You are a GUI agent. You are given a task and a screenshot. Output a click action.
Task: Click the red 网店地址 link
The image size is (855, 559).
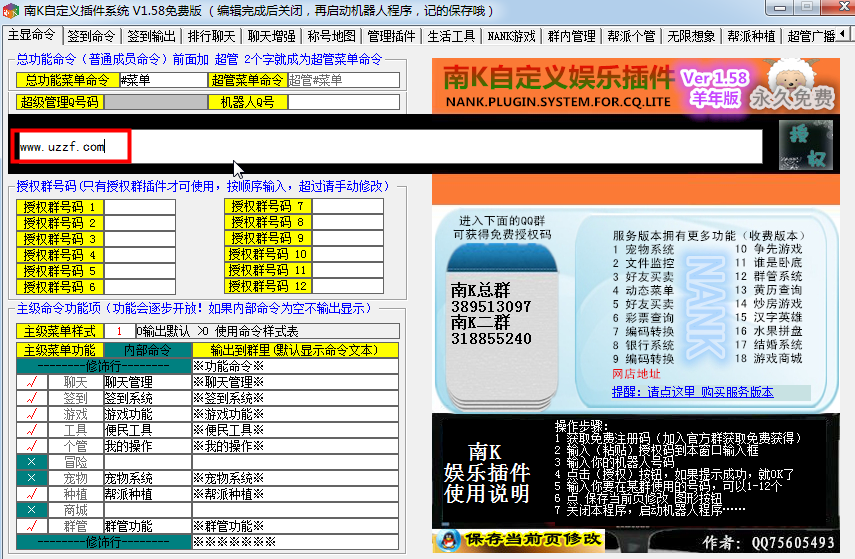[x=636, y=374]
